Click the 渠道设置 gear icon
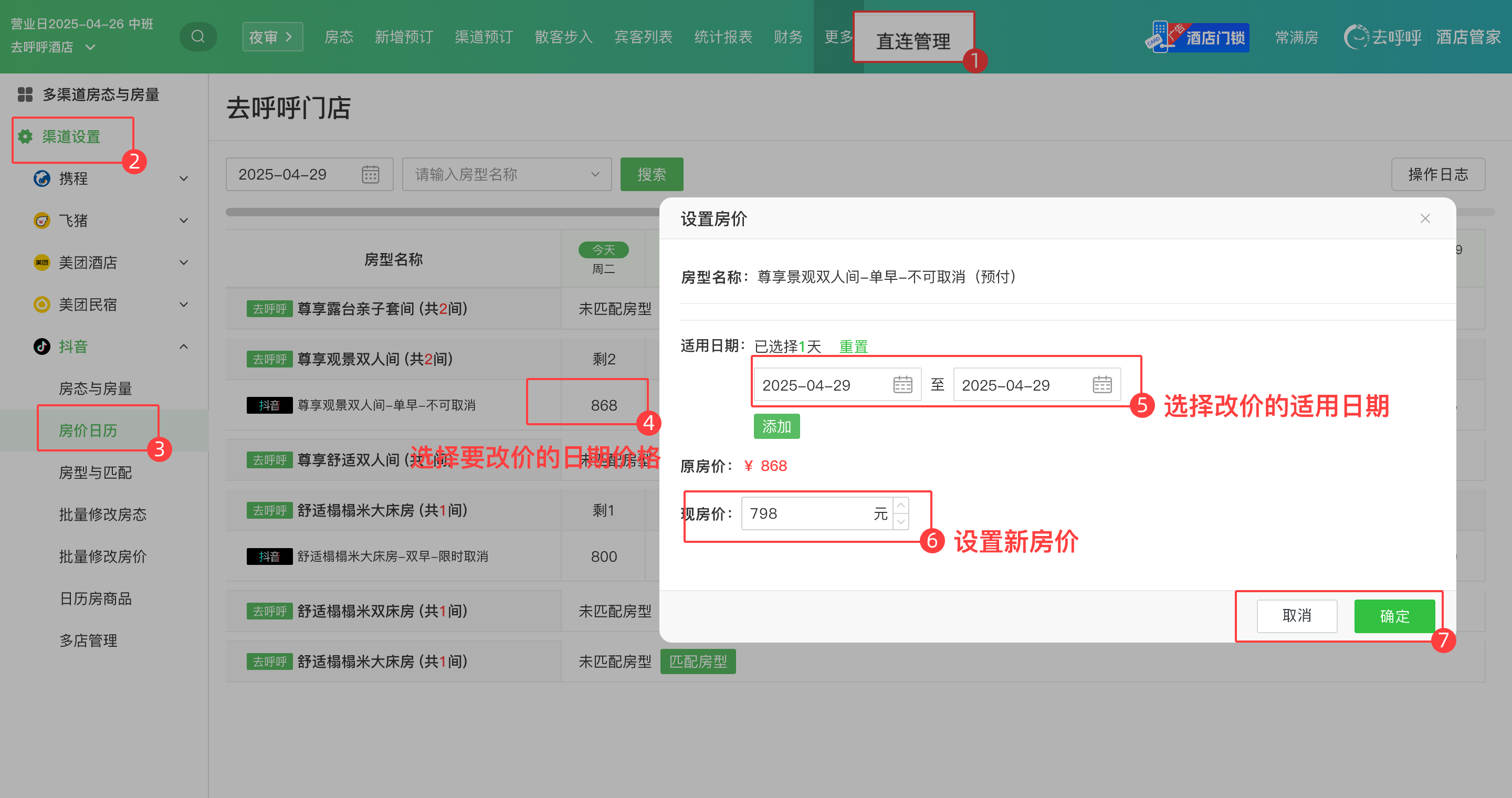Image resolution: width=1512 pixels, height=798 pixels. [25, 136]
